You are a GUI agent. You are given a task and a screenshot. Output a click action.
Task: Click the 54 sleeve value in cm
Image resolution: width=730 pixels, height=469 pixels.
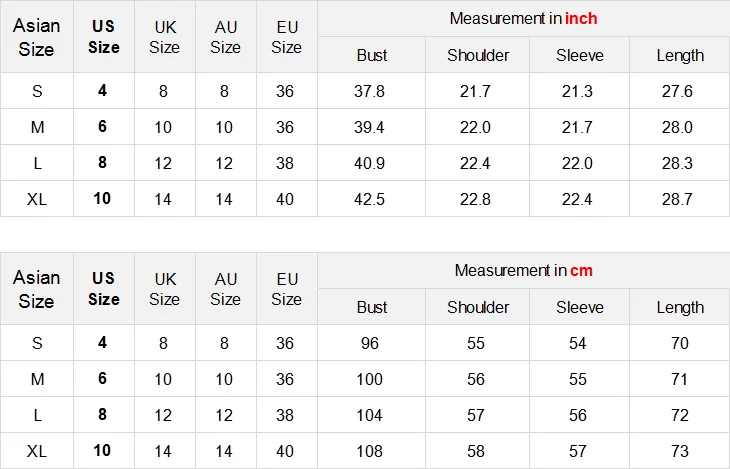coord(579,343)
